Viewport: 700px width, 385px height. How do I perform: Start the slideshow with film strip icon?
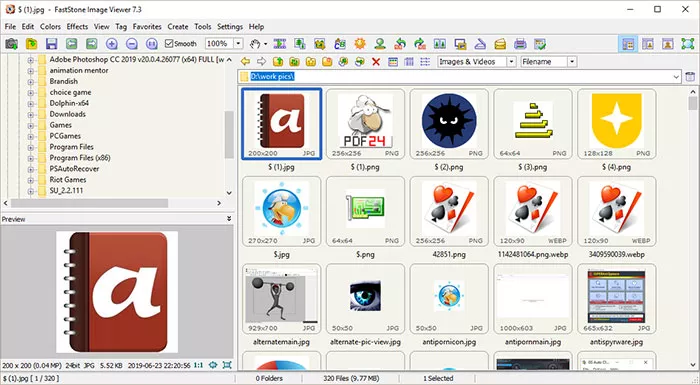[x=280, y=44]
